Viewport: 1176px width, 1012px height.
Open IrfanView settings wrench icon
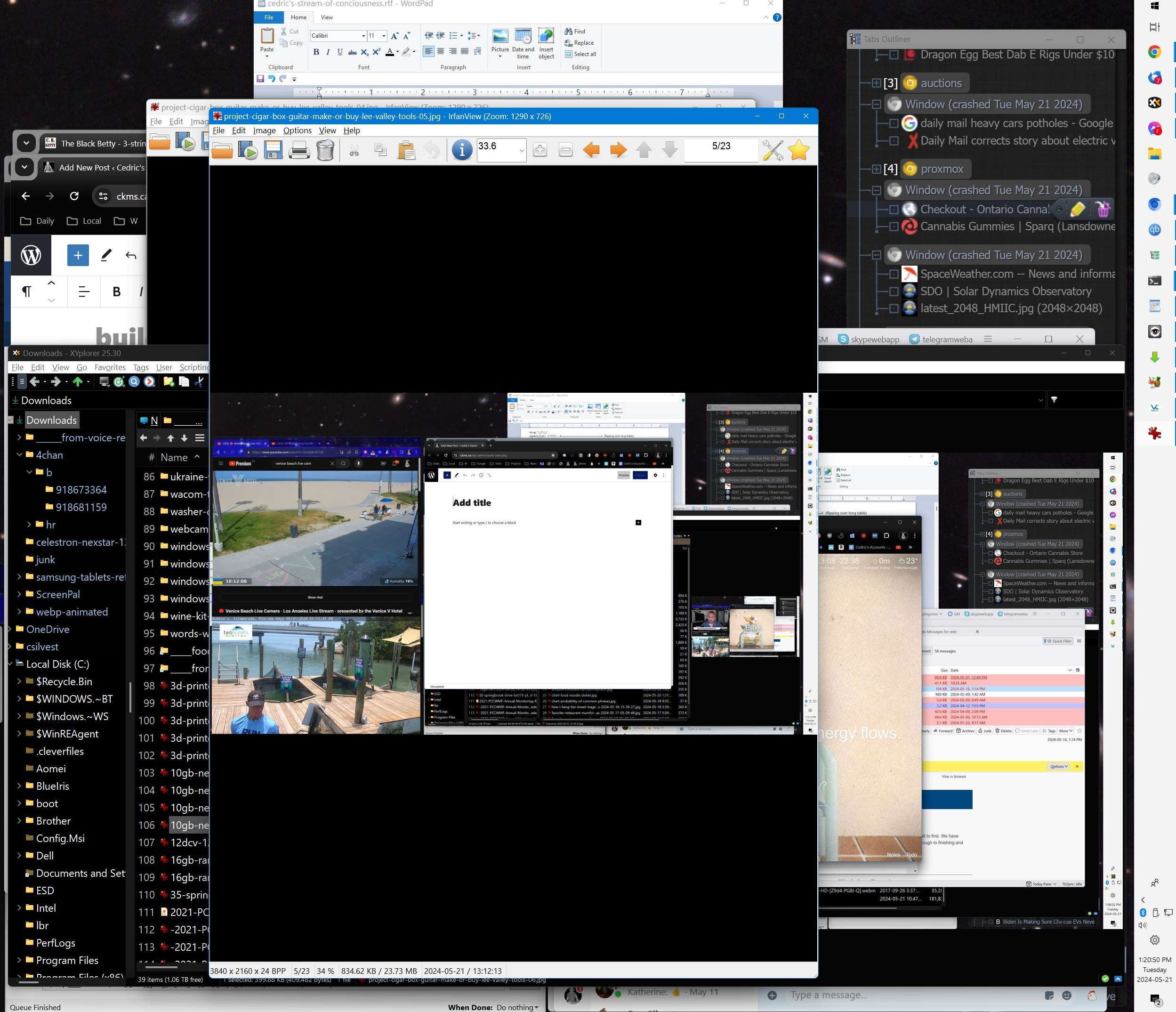(x=773, y=150)
